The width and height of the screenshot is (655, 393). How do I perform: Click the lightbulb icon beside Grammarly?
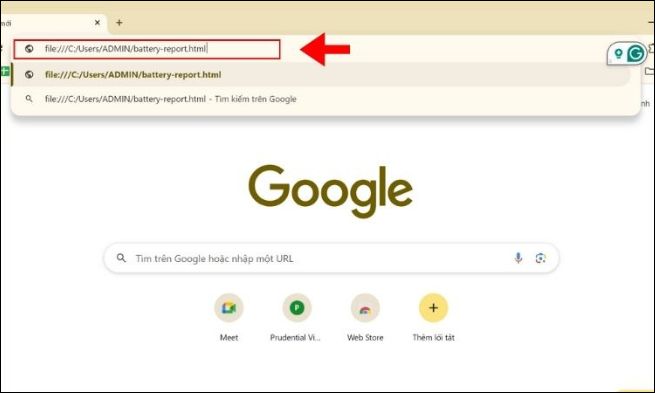(x=618, y=53)
